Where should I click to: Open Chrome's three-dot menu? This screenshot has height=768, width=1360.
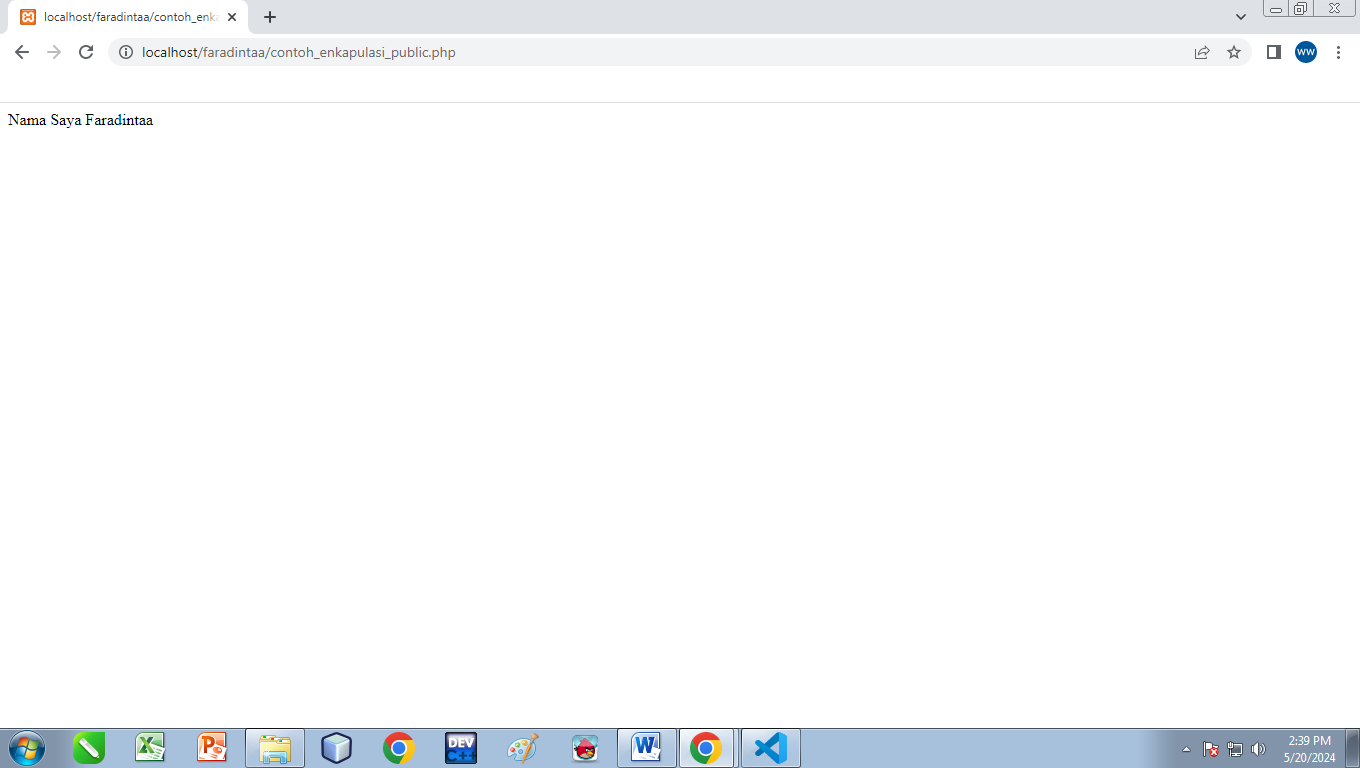coord(1338,52)
